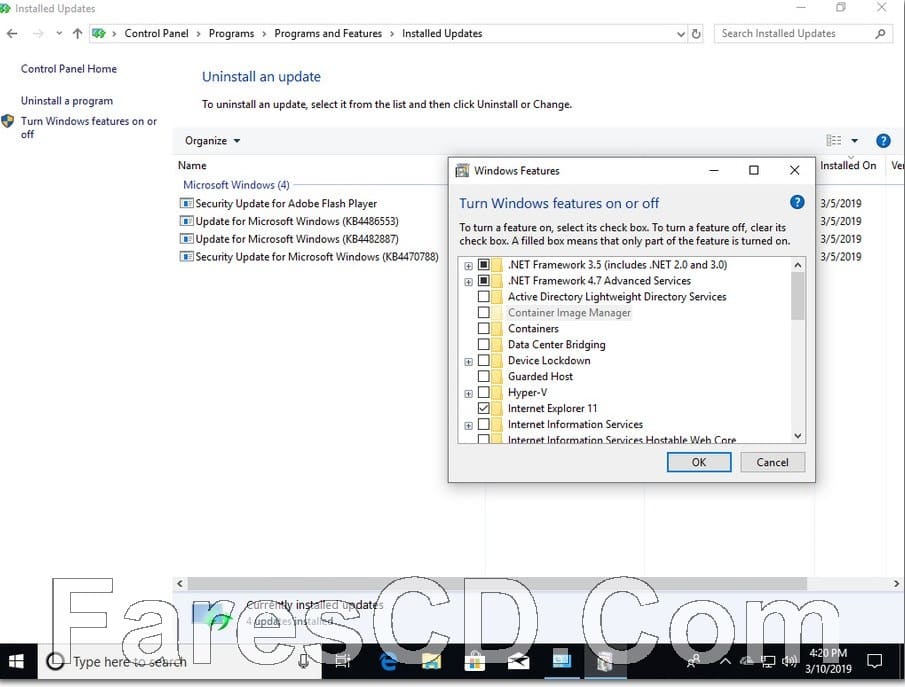905x687 pixels.
Task: Click Control Panel in the breadcrumb
Action: pyautogui.click(x=156, y=33)
